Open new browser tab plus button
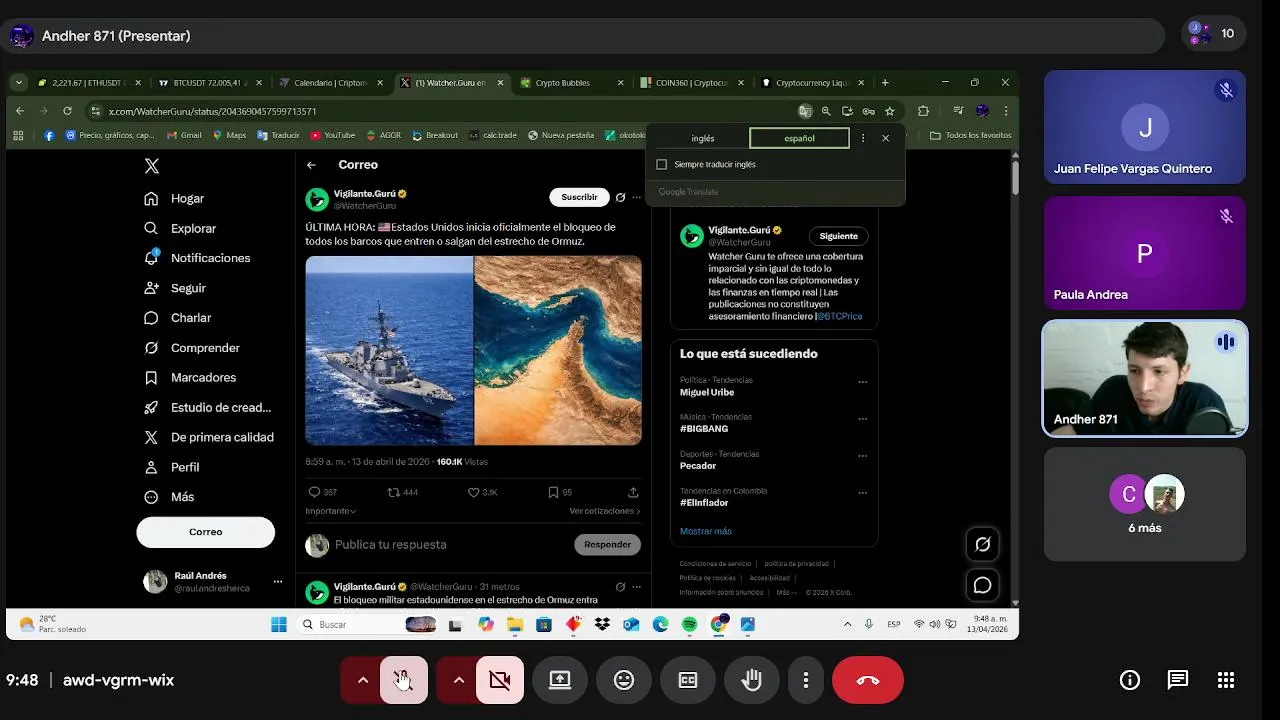This screenshot has width=1280, height=720. (885, 83)
